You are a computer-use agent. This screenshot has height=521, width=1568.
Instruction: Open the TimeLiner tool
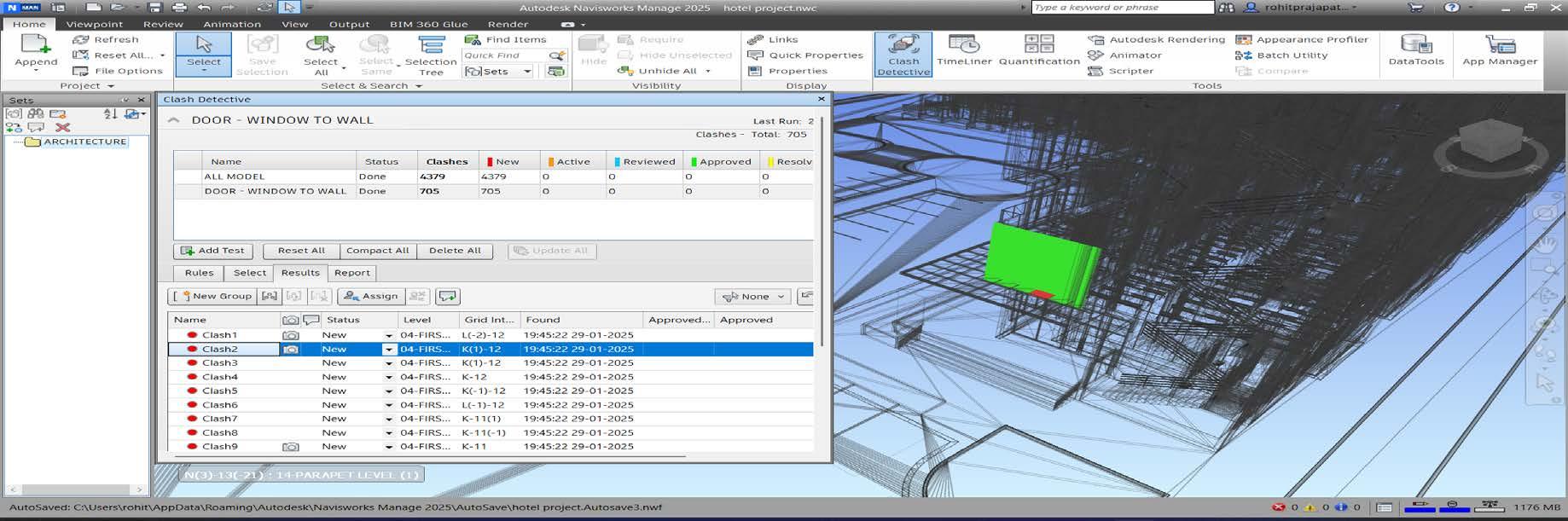pyautogui.click(x=964, y=50)
